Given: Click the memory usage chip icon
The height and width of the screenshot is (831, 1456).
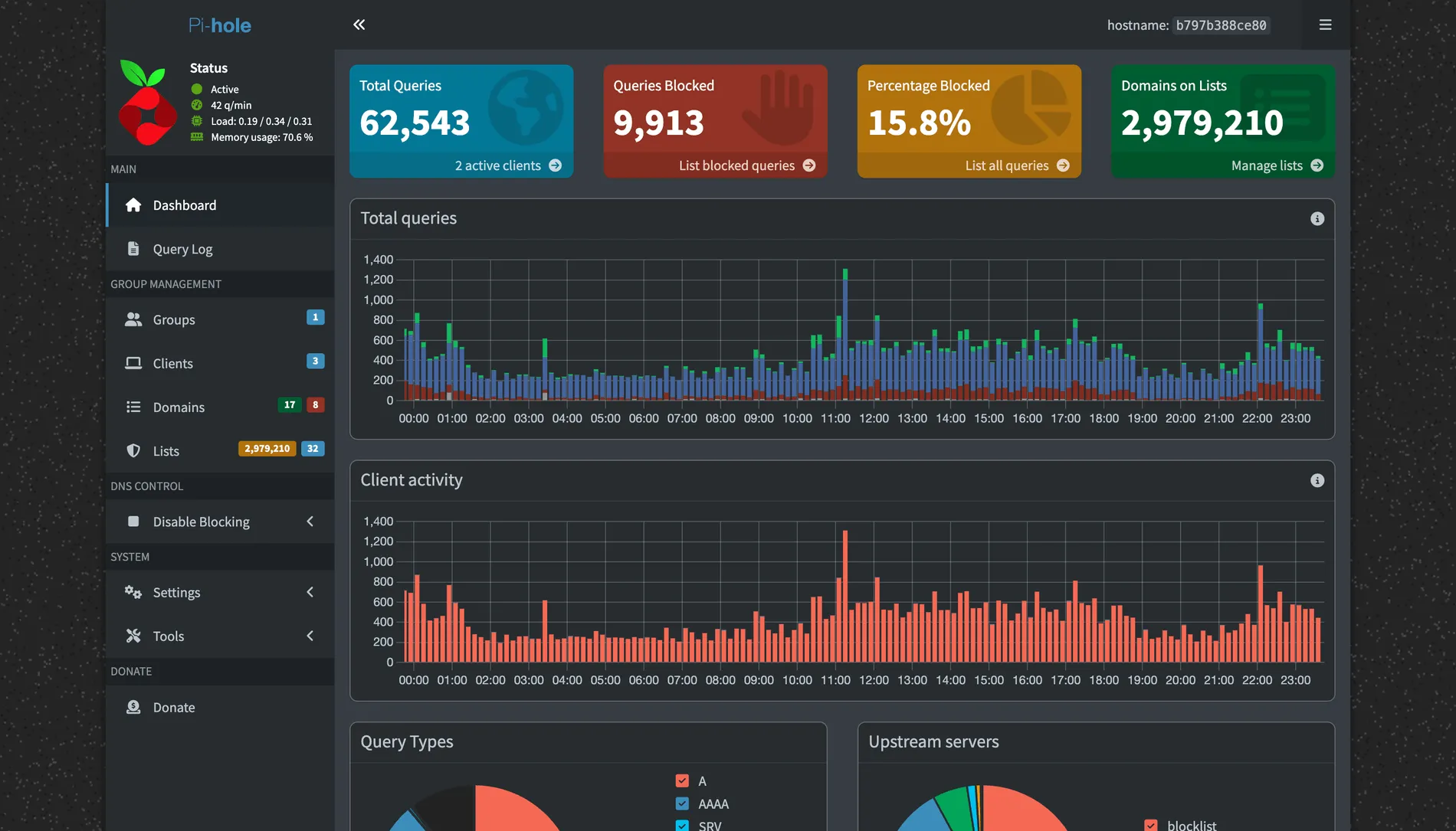Looking at the screenshot, I should point(197,137).
